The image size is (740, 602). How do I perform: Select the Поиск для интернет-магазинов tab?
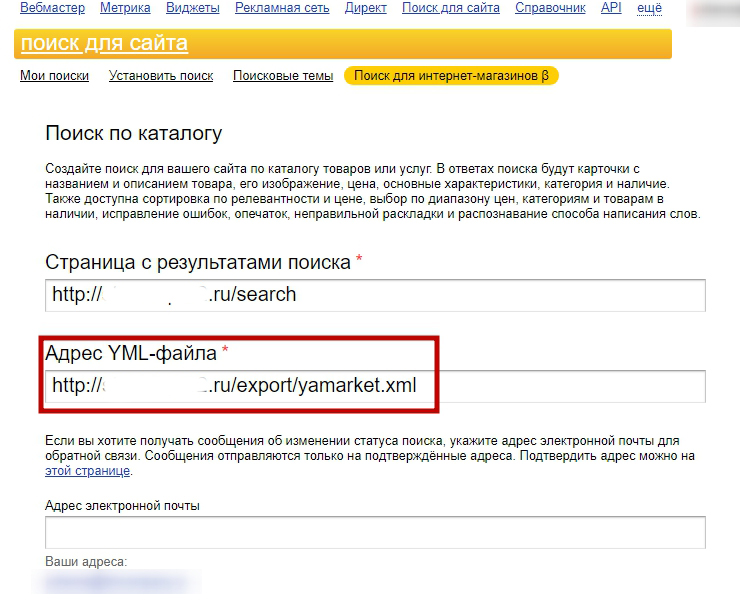point(451,76)
